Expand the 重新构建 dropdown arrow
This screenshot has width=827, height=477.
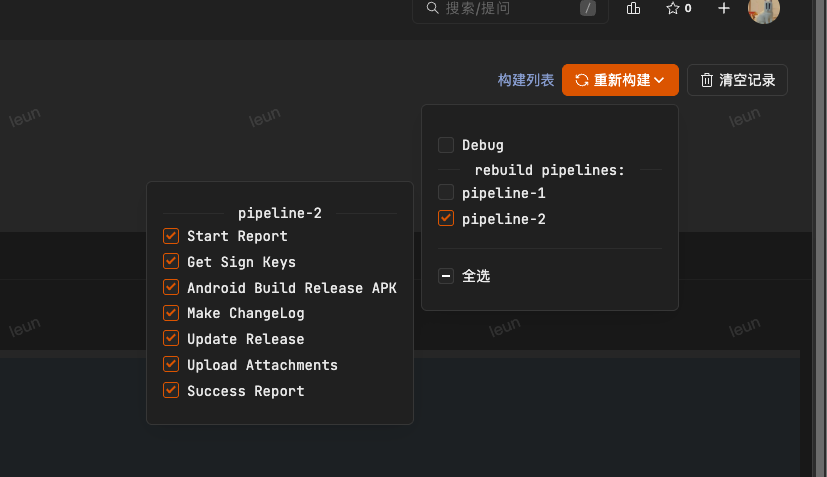coord(660,80)
